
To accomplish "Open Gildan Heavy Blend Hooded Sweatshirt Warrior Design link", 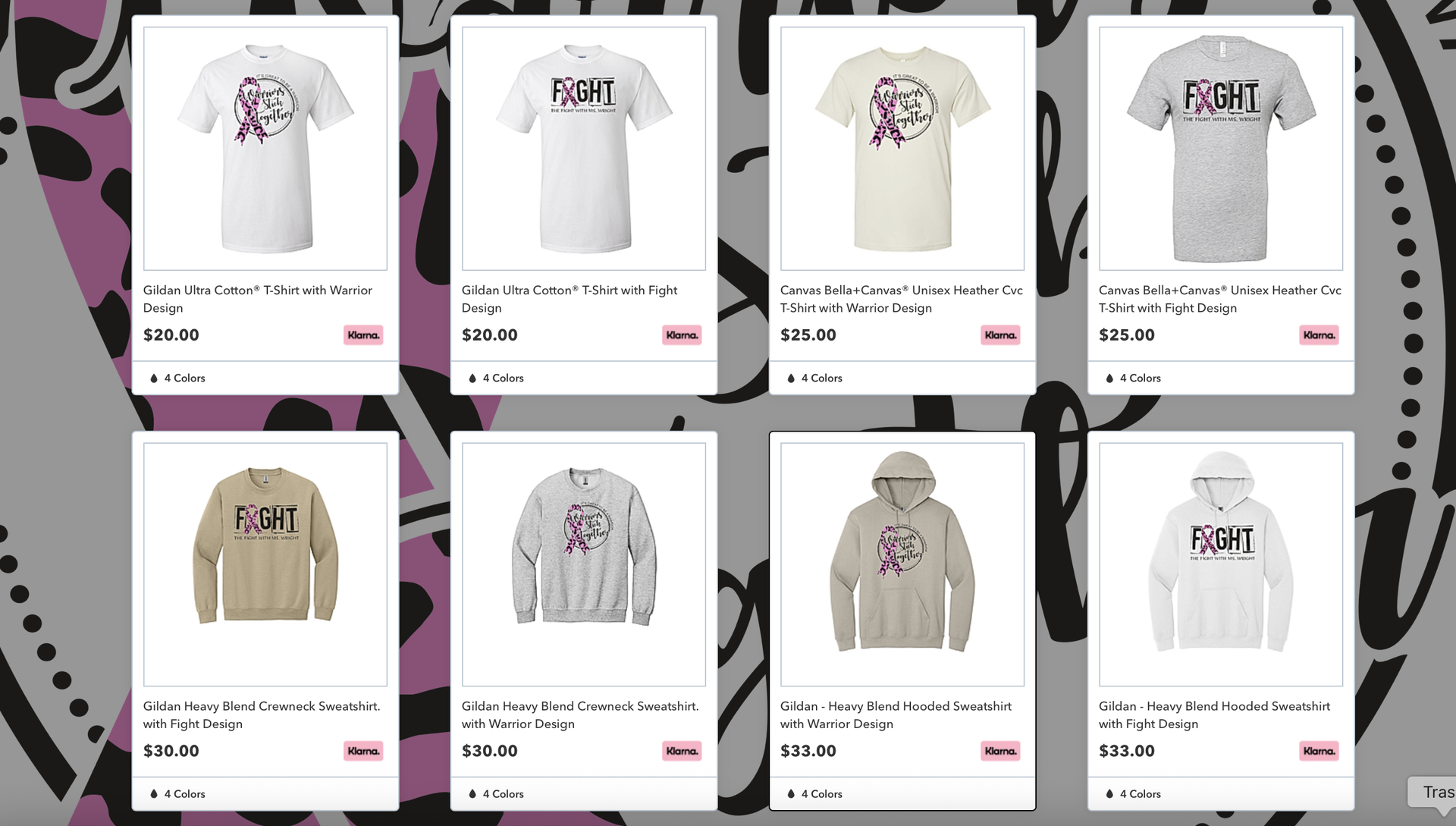I will pyautogui.click(x=896, y=715).
